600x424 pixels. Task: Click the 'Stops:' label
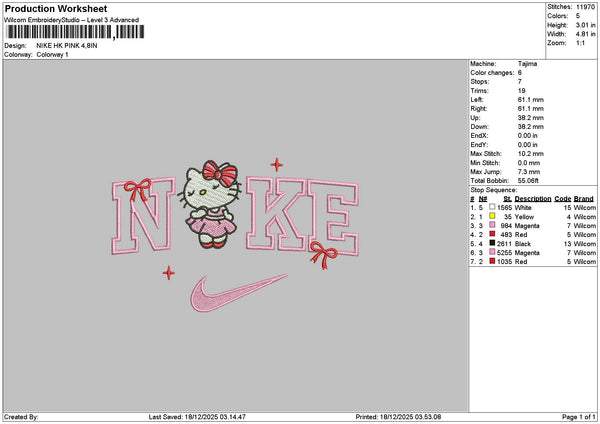(x=480, y=82)
